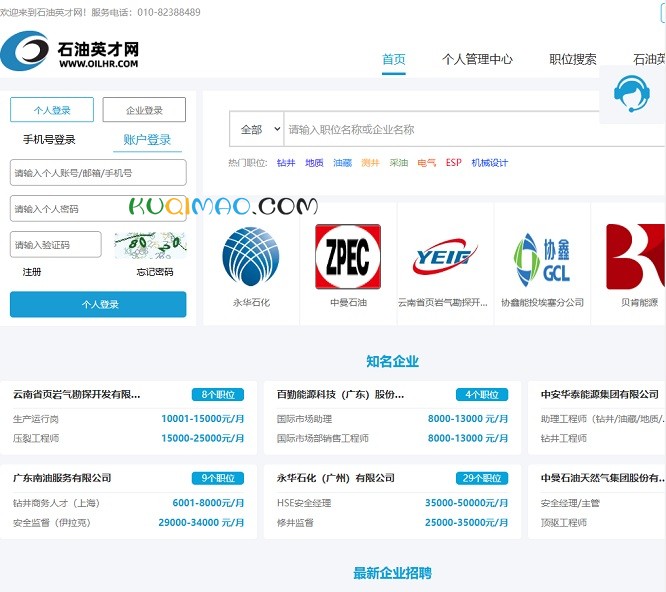Refresh the captcha verification image

pyautogui.click(x=150, y=245)
